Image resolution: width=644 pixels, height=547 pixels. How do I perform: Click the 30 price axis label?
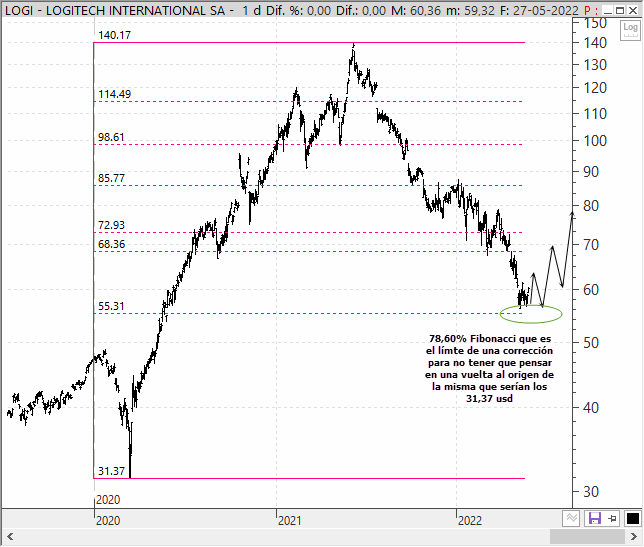pyautogui.click(x=591, y=492)
